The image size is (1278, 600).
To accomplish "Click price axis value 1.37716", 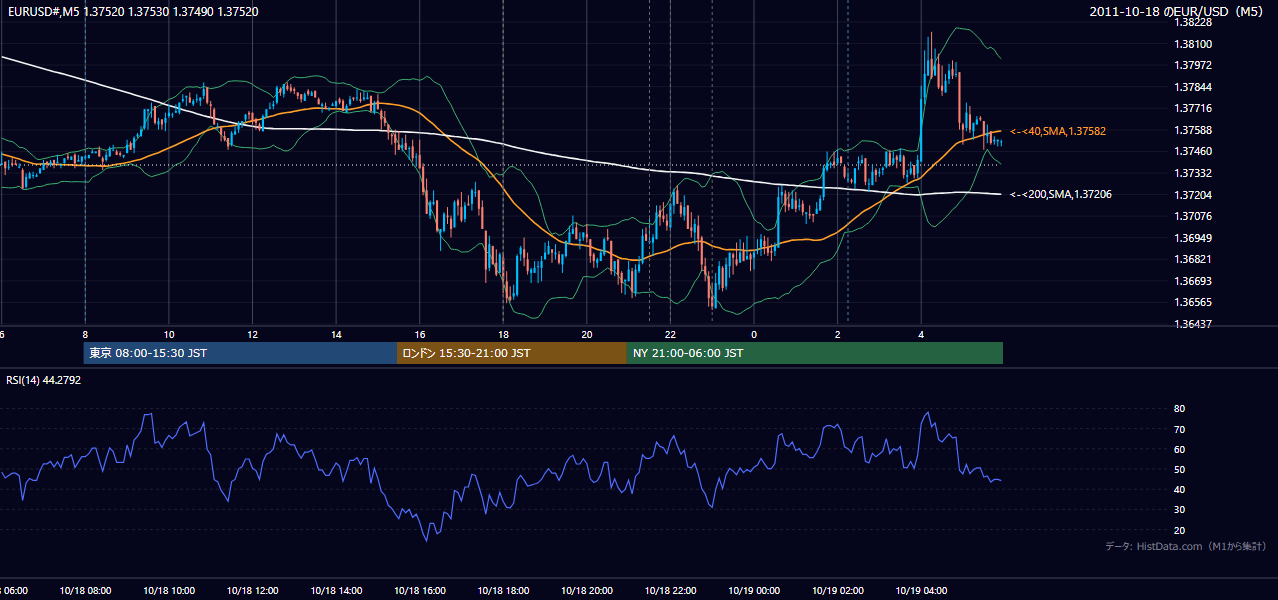I will click(1194, 108).
